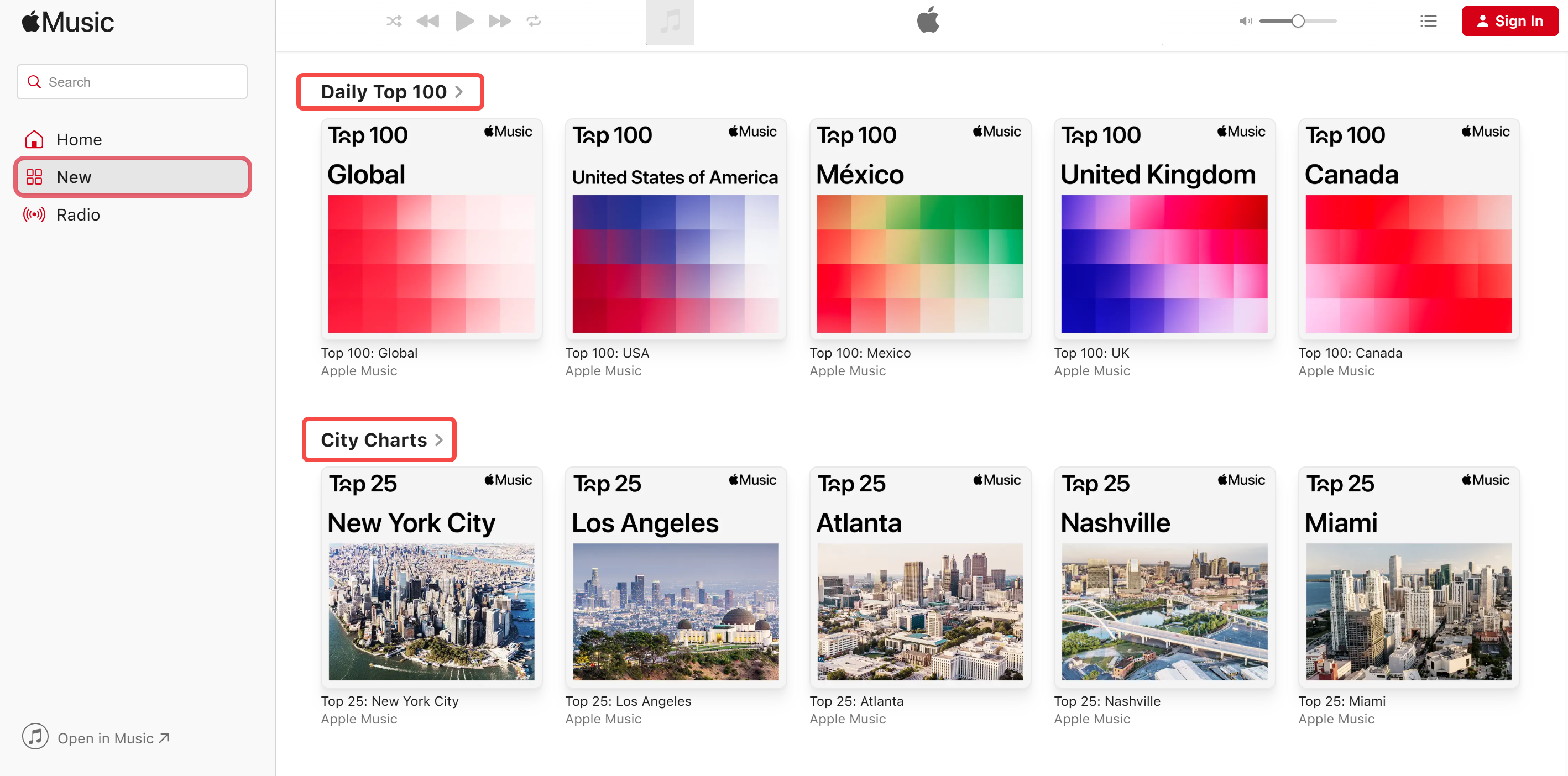Skip forward to next track
The height and width of the screenshot is (776, 1568).
(x=499, y=22)
